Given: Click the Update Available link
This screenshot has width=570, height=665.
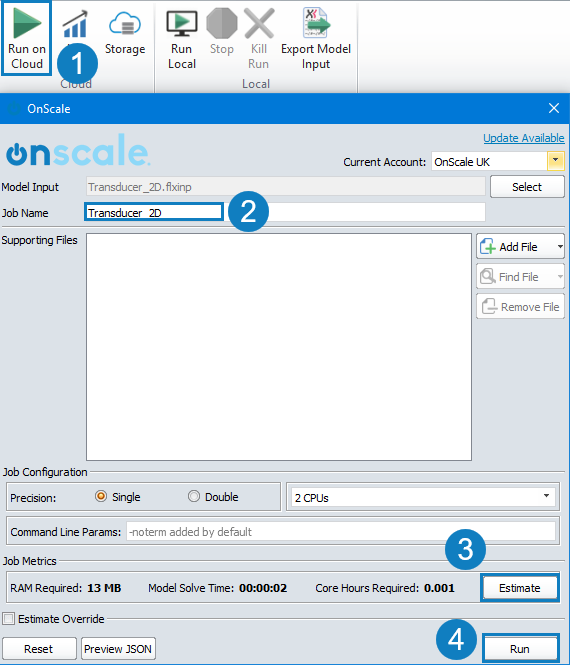Looking at the screenshot, I should point(524,138).
